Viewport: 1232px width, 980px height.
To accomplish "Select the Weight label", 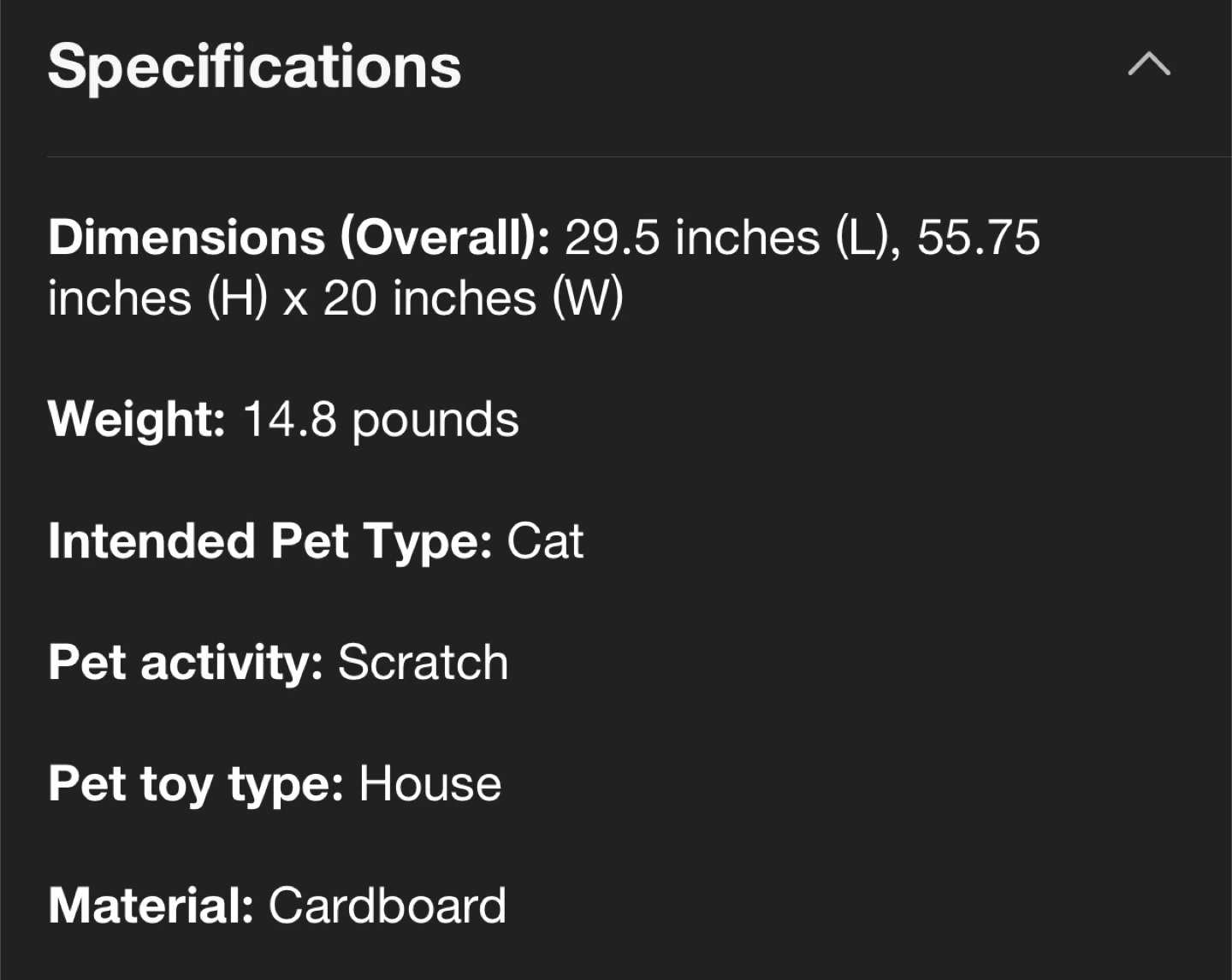I will [136, 419].
